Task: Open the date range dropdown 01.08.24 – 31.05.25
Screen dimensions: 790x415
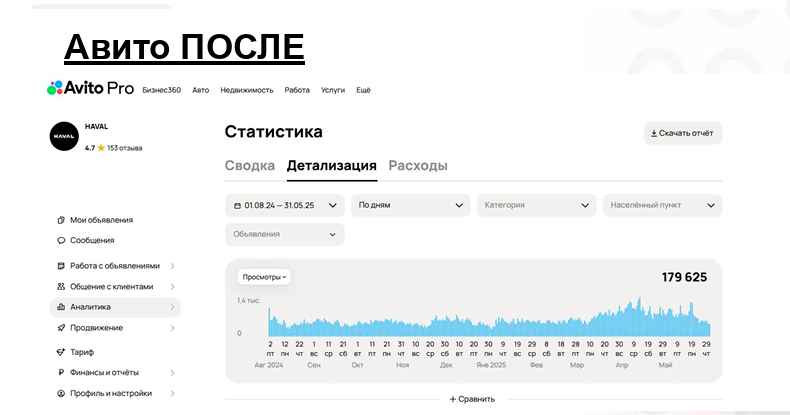Action: coord(285,205)
